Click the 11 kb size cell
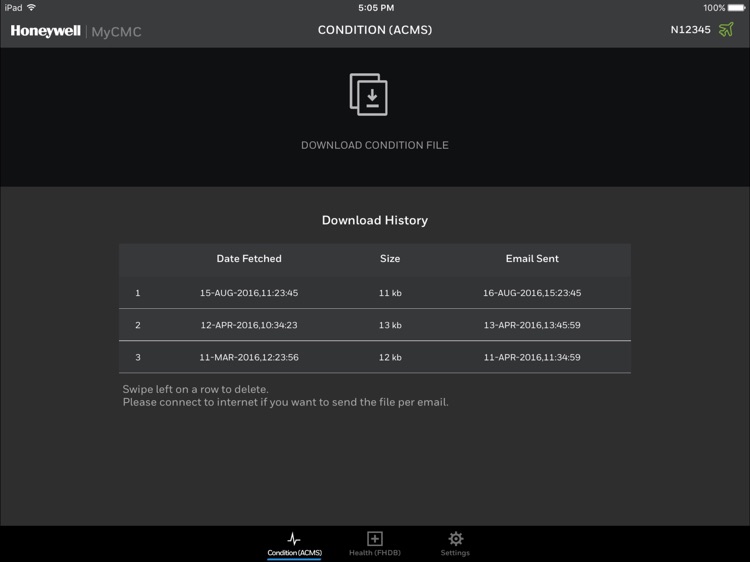Screen dimensions: 750x562 tap(390, 293)
